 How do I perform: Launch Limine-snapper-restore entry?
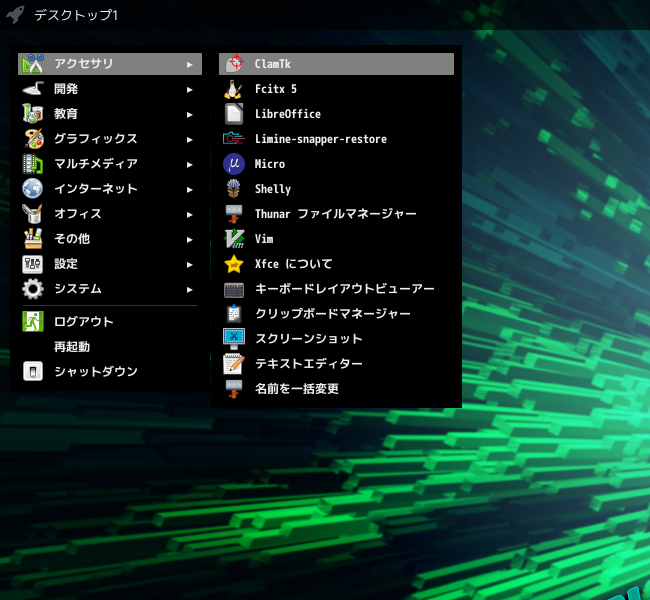point(336,138)
